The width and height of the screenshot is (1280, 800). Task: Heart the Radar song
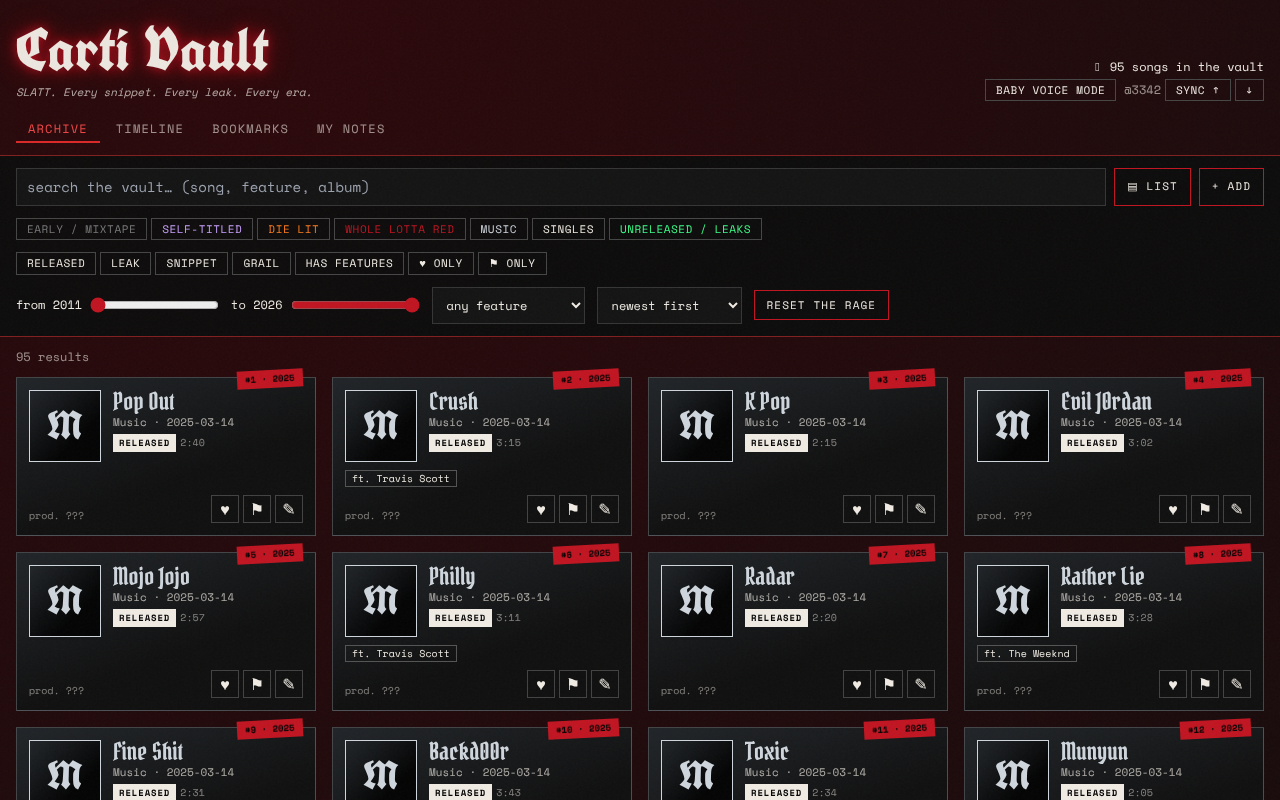(x=857, y=684)
